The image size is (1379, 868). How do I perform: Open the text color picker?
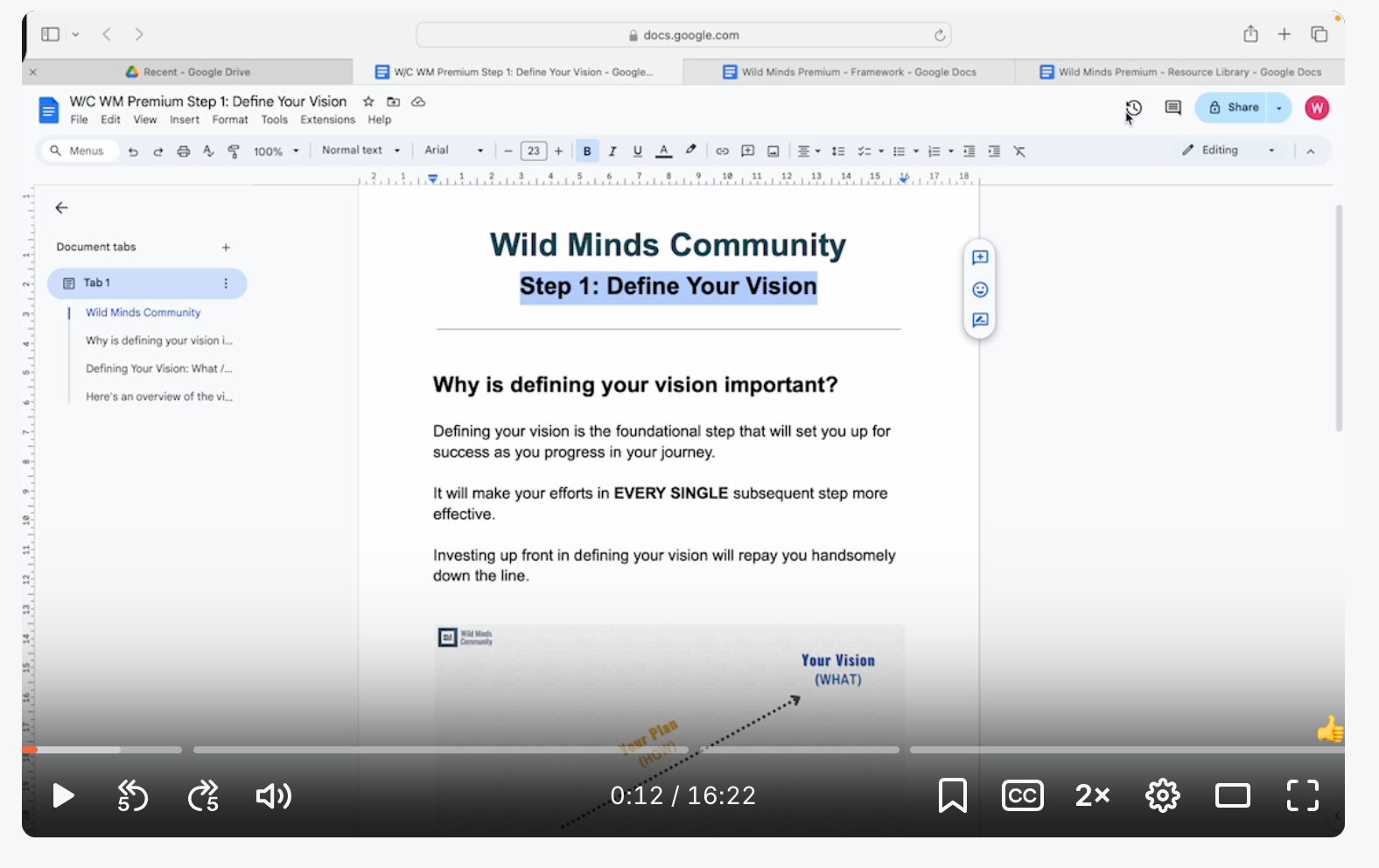(x=664, y=151)
